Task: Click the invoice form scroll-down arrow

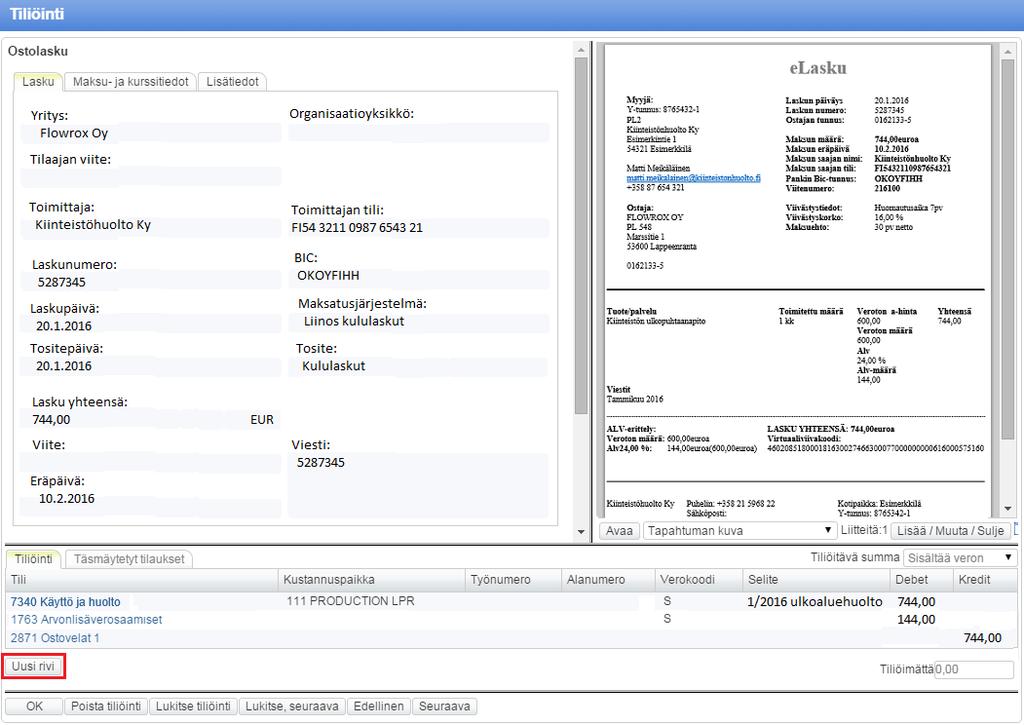Action: pyautogui.click(x=581, y=532)
